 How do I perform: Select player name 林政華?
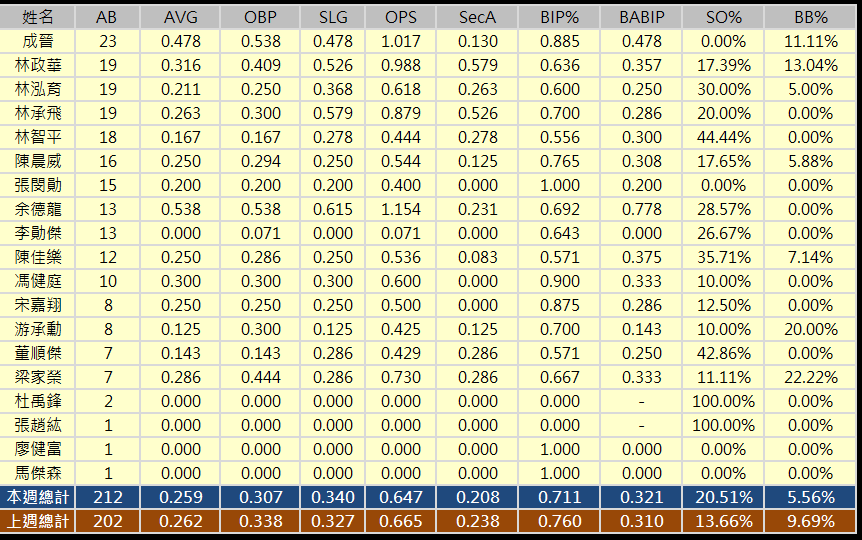[38, 65]
